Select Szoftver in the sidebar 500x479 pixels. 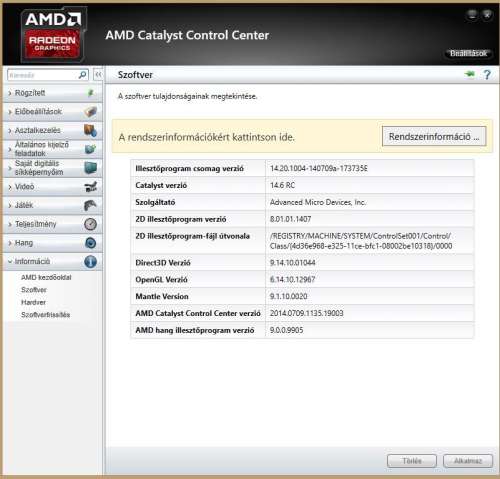[x=34, y=290]
